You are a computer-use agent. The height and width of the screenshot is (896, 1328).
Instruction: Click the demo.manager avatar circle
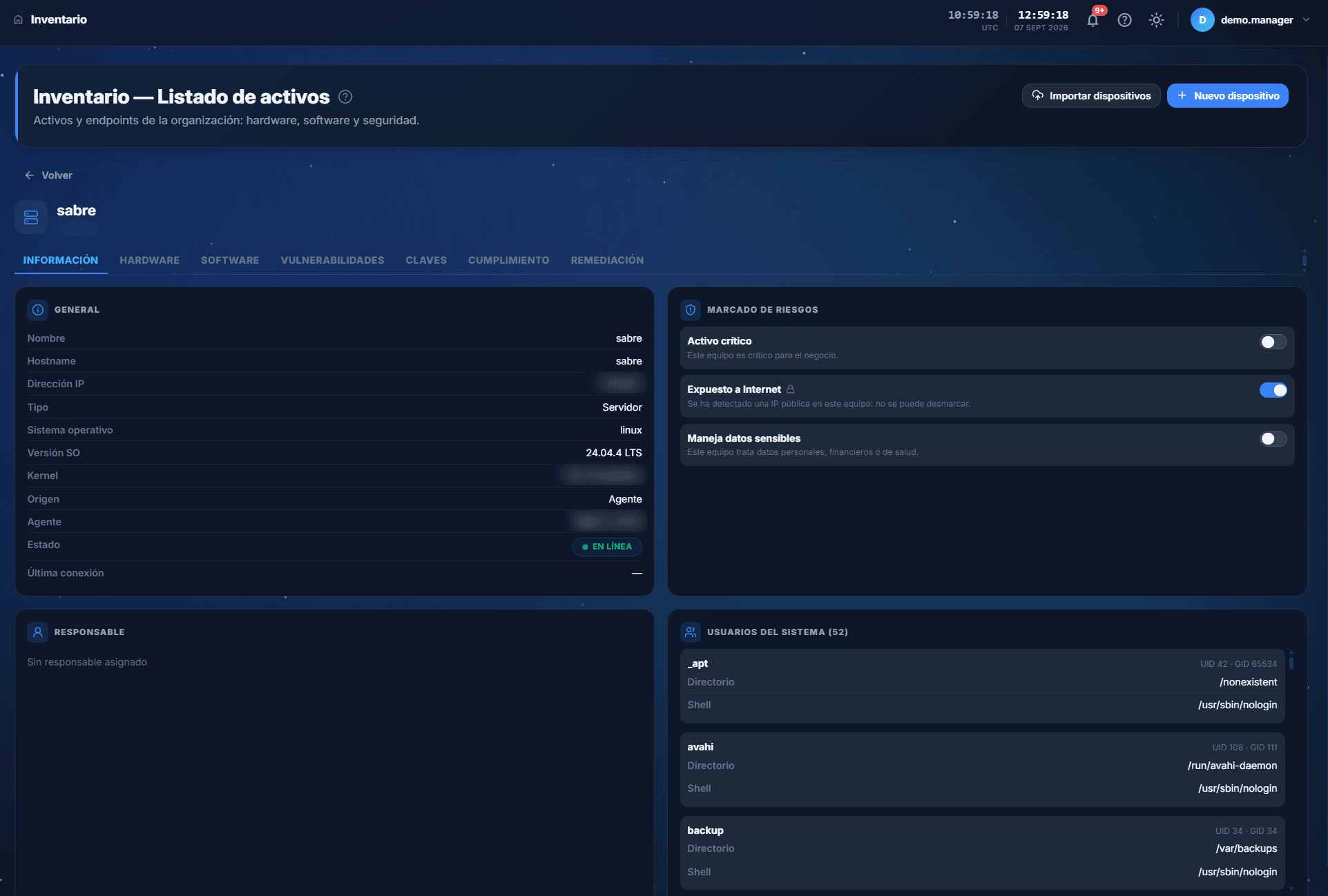pos(1202,20)
